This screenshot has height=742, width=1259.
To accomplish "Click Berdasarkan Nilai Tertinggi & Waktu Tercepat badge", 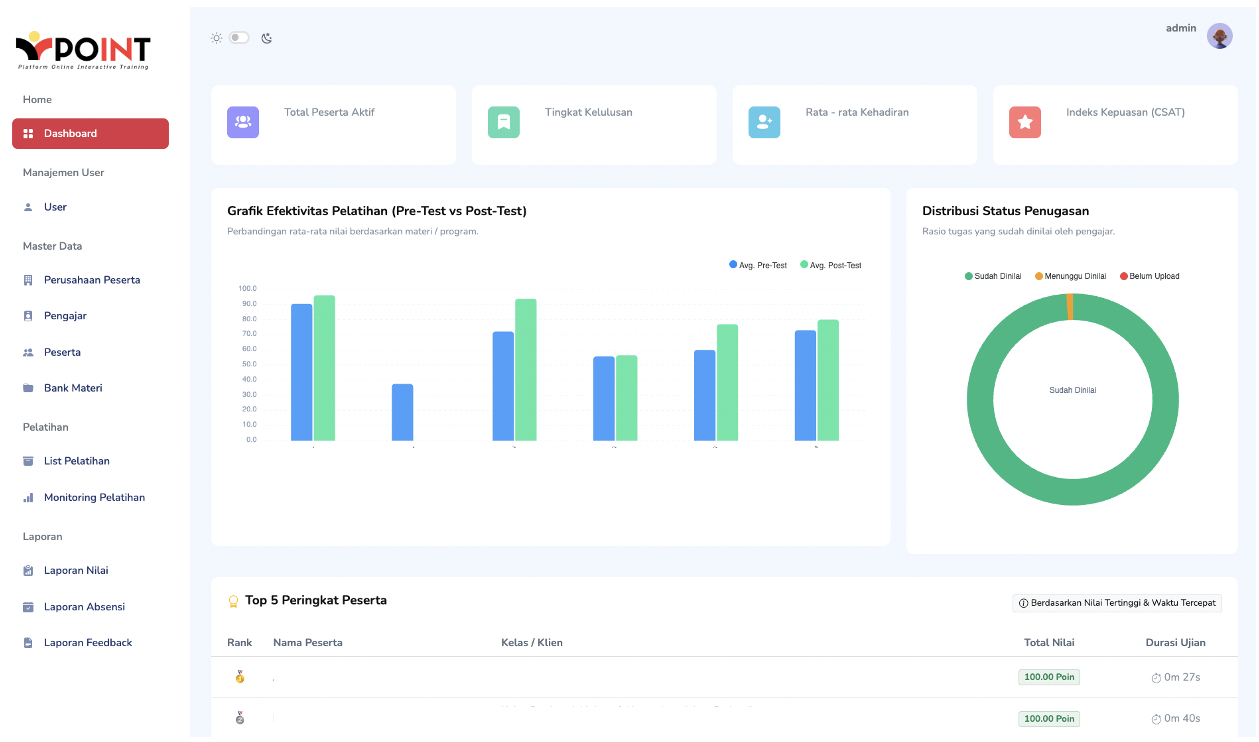I will [1117, 603].
